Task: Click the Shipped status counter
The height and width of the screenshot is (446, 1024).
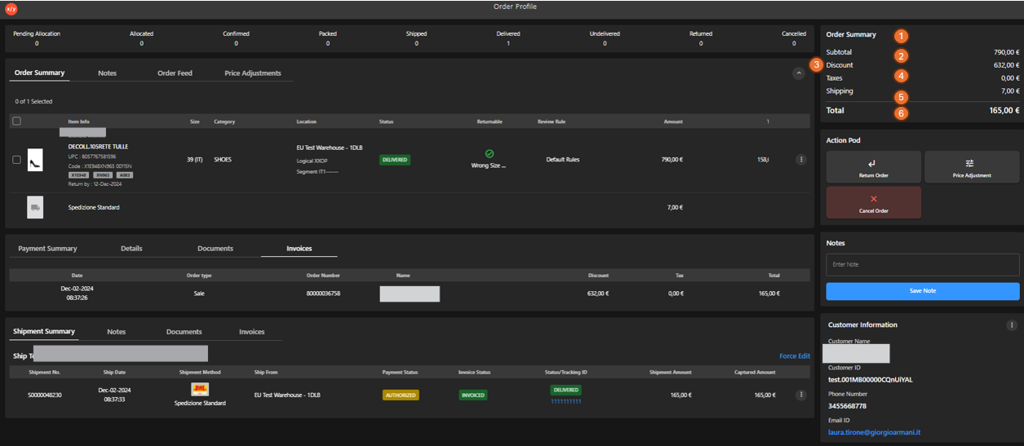Action: [x=415, y=39]
